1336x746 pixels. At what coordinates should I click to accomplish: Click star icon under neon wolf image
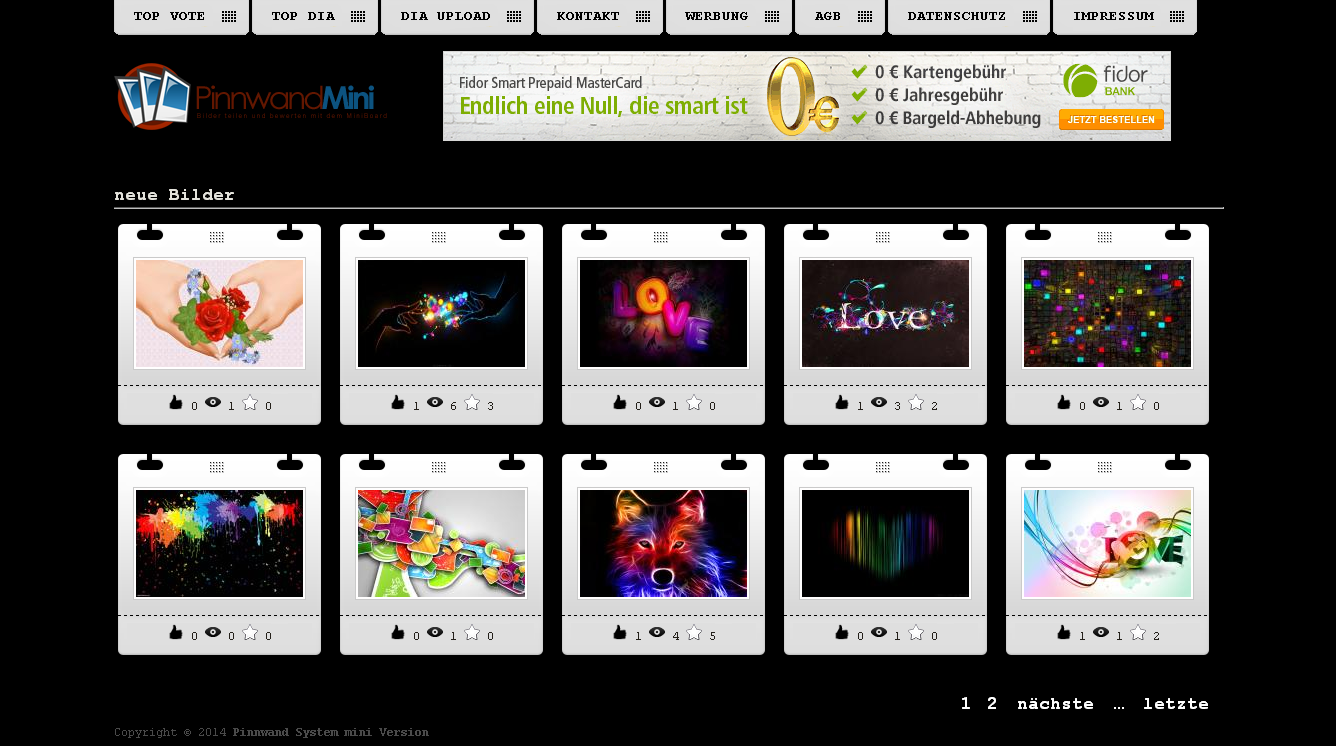694,633
